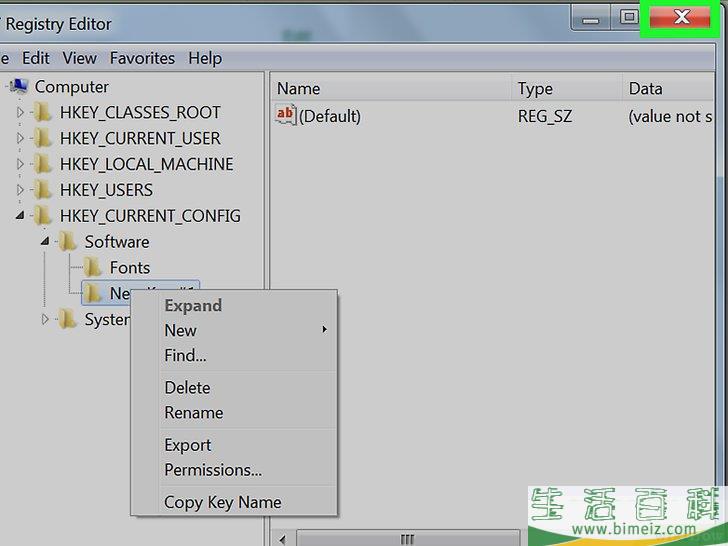This screenshot has height=546, width=728.
Task: Select the HKEY_CURRENT_CONFIG label
Action: point(150,216)
